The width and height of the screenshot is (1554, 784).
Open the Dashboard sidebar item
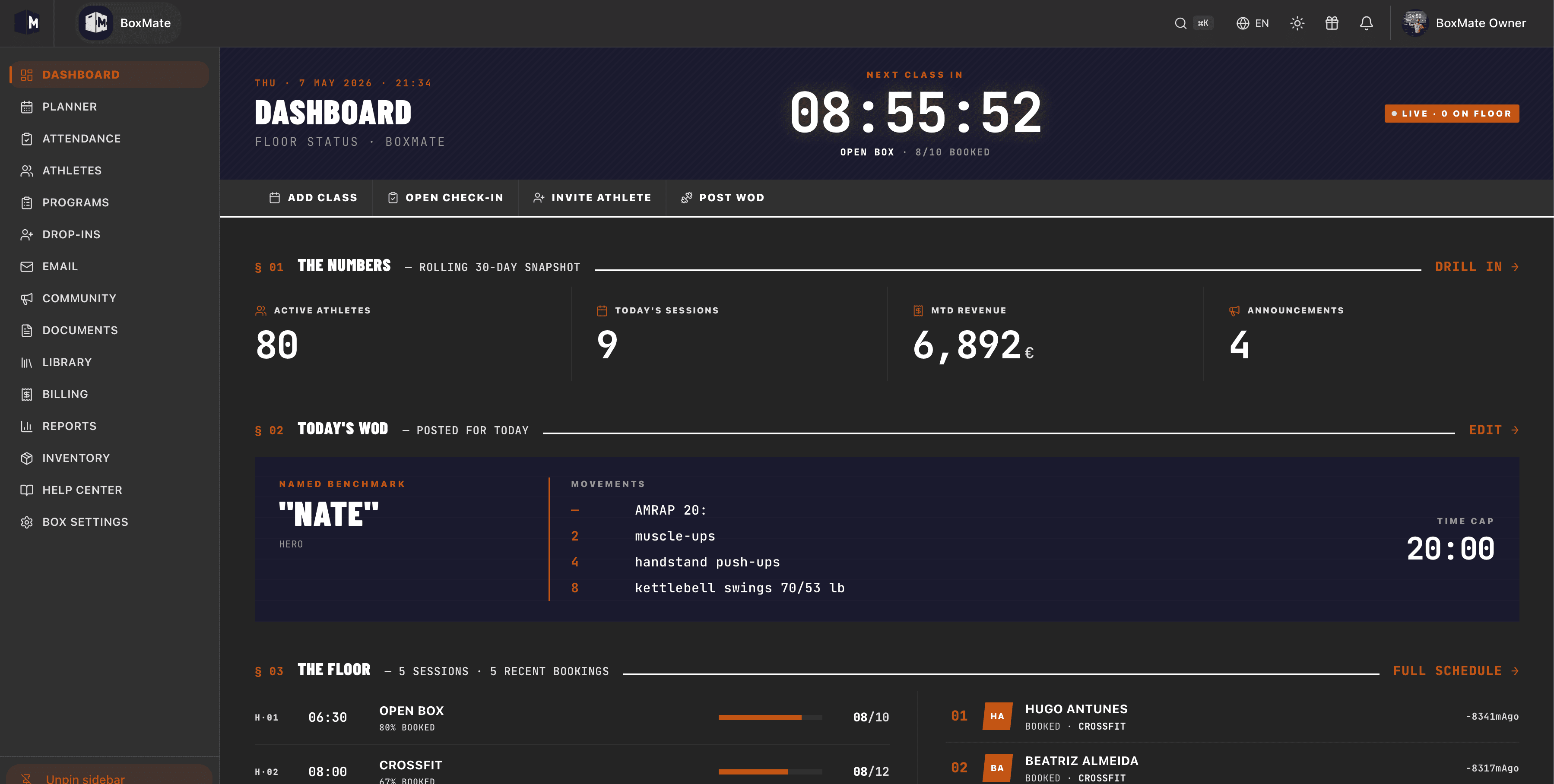point(109,75)
